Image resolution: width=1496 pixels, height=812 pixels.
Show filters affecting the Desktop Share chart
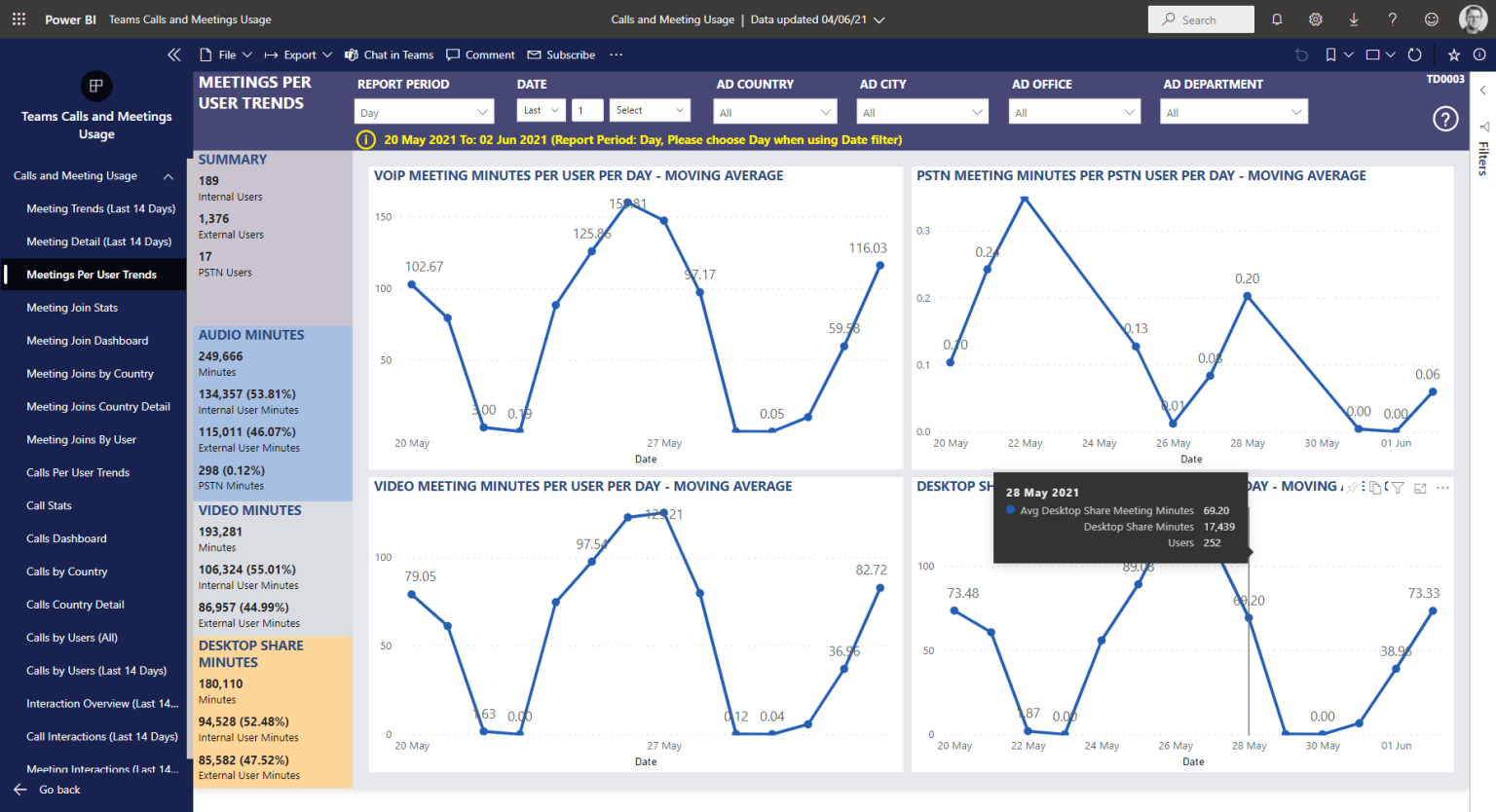pyautogui.click(x=1398, y=488)
